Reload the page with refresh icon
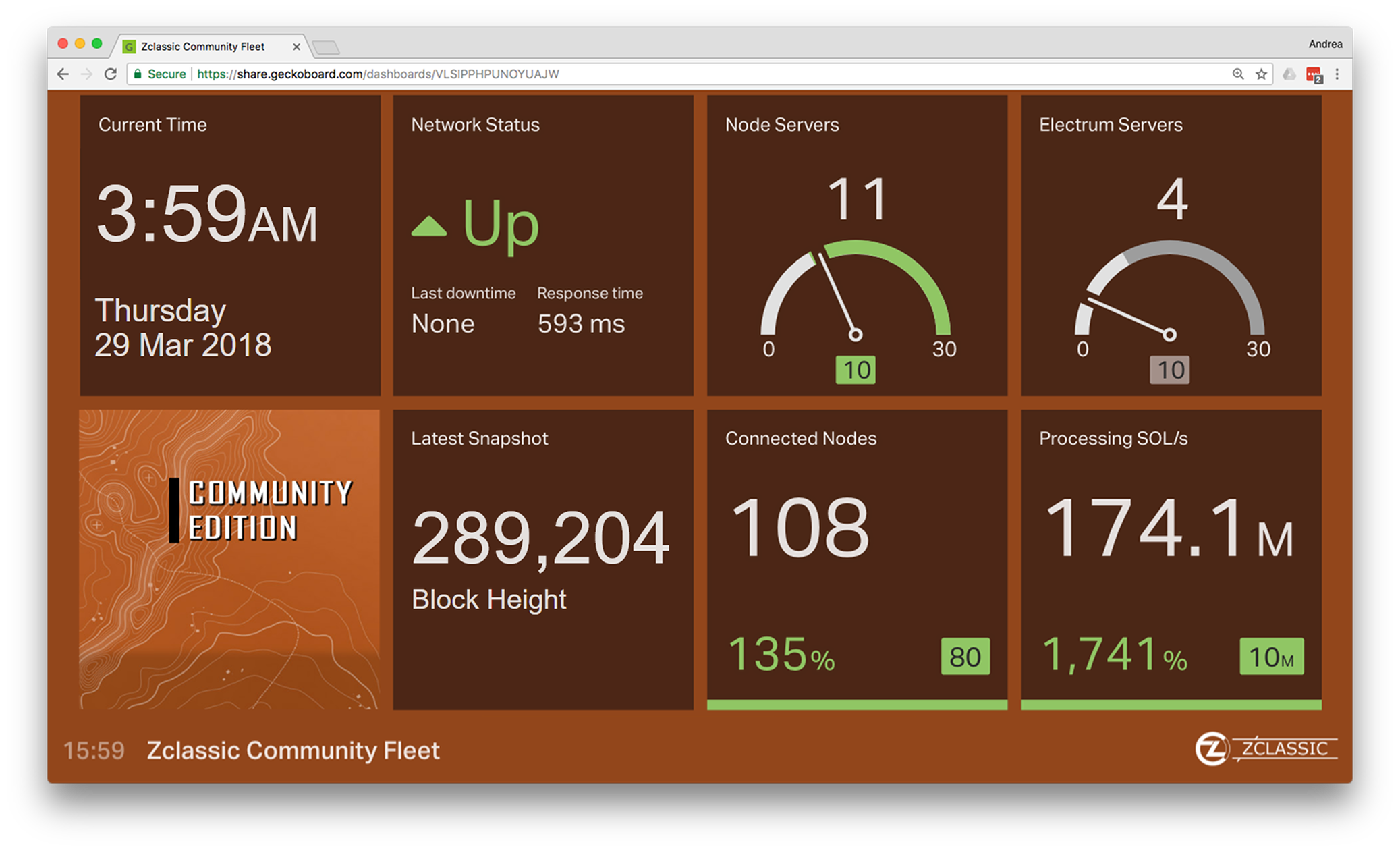 point(111,74)
